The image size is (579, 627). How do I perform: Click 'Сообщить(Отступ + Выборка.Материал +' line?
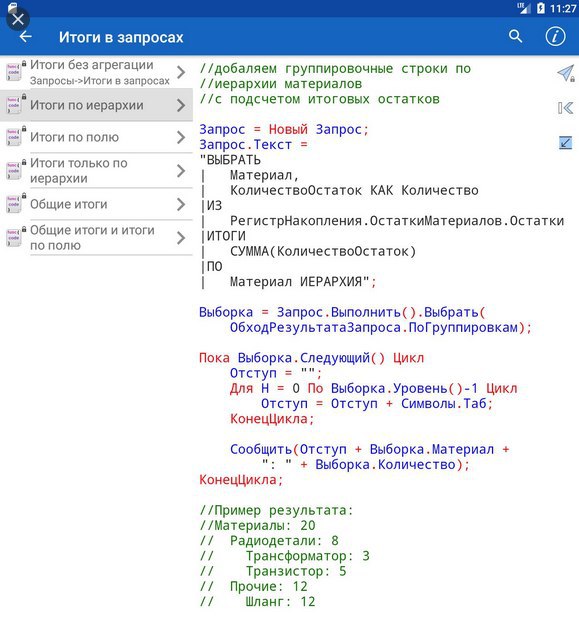369,449
